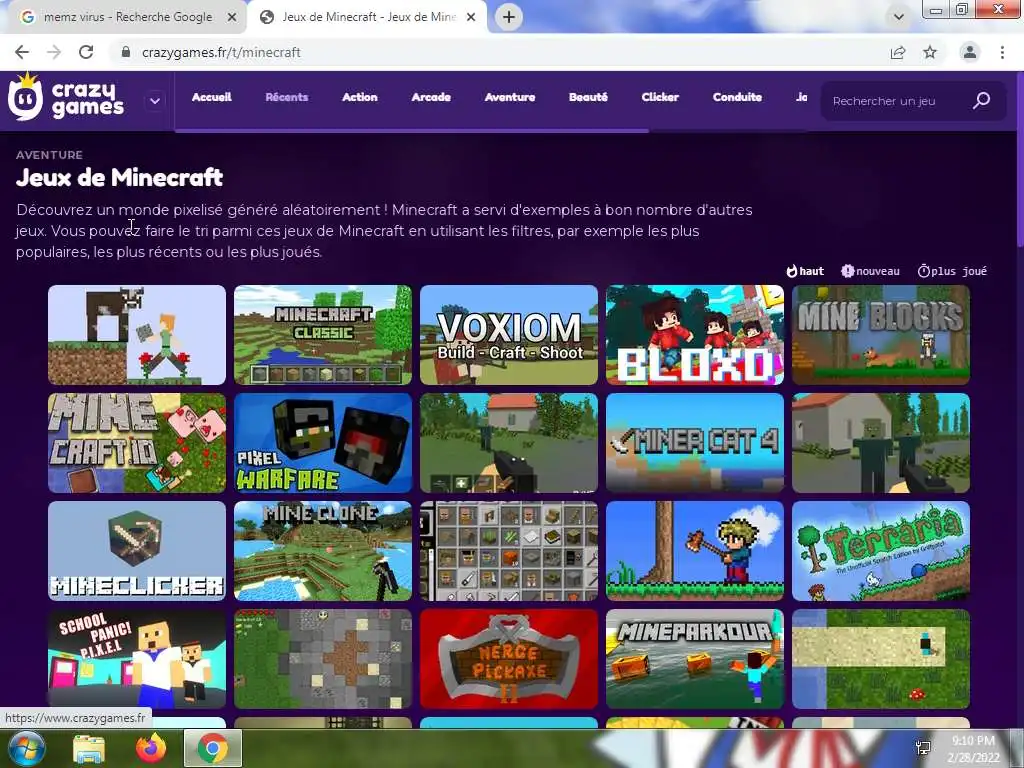The height and width of the screenshot is (768, 1024).
Task: Open the tab search dropdown arrow
Action: (899, 17)
